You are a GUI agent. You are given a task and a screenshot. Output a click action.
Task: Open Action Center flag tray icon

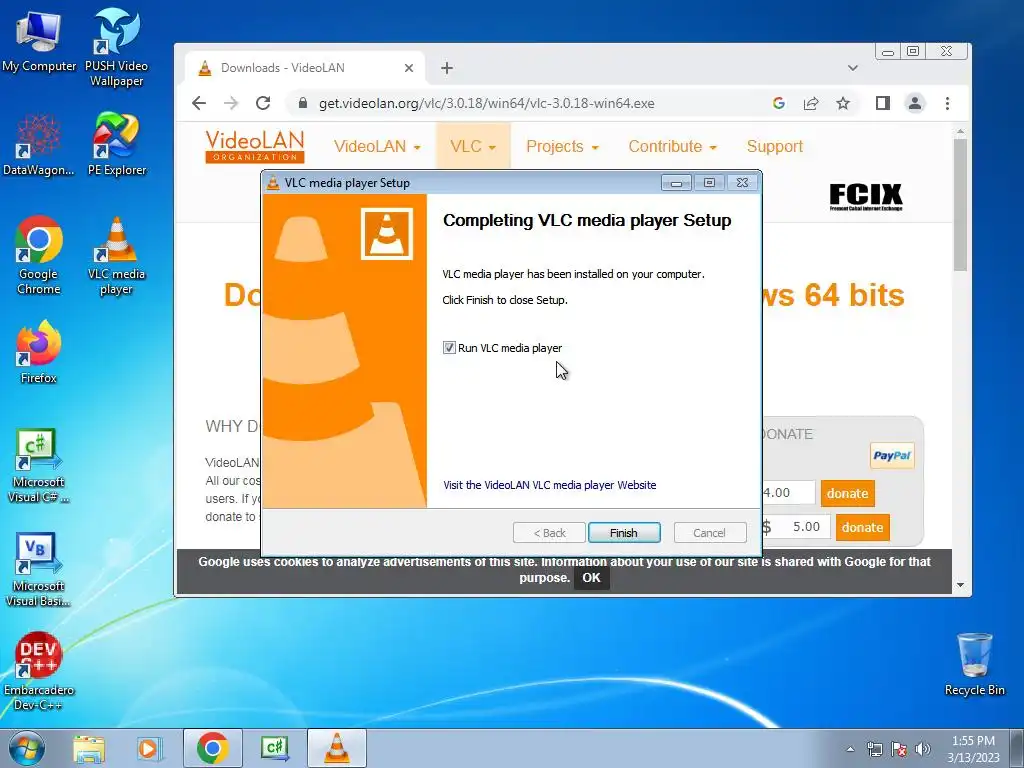tap(899, 749)
